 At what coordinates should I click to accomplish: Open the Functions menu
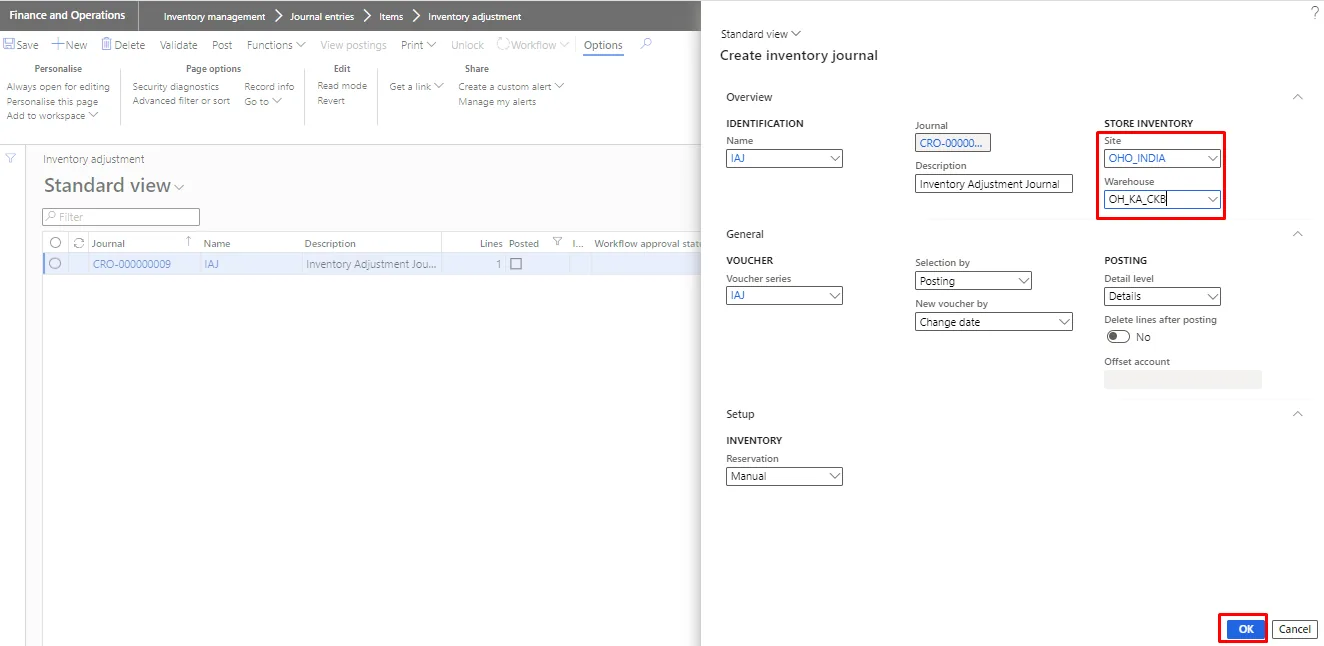pyautogui.click(x=276, y=45)
